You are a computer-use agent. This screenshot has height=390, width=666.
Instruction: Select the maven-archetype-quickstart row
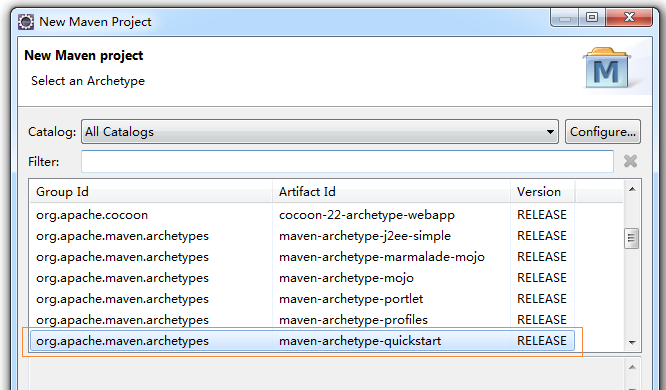(x=302, y=341)
